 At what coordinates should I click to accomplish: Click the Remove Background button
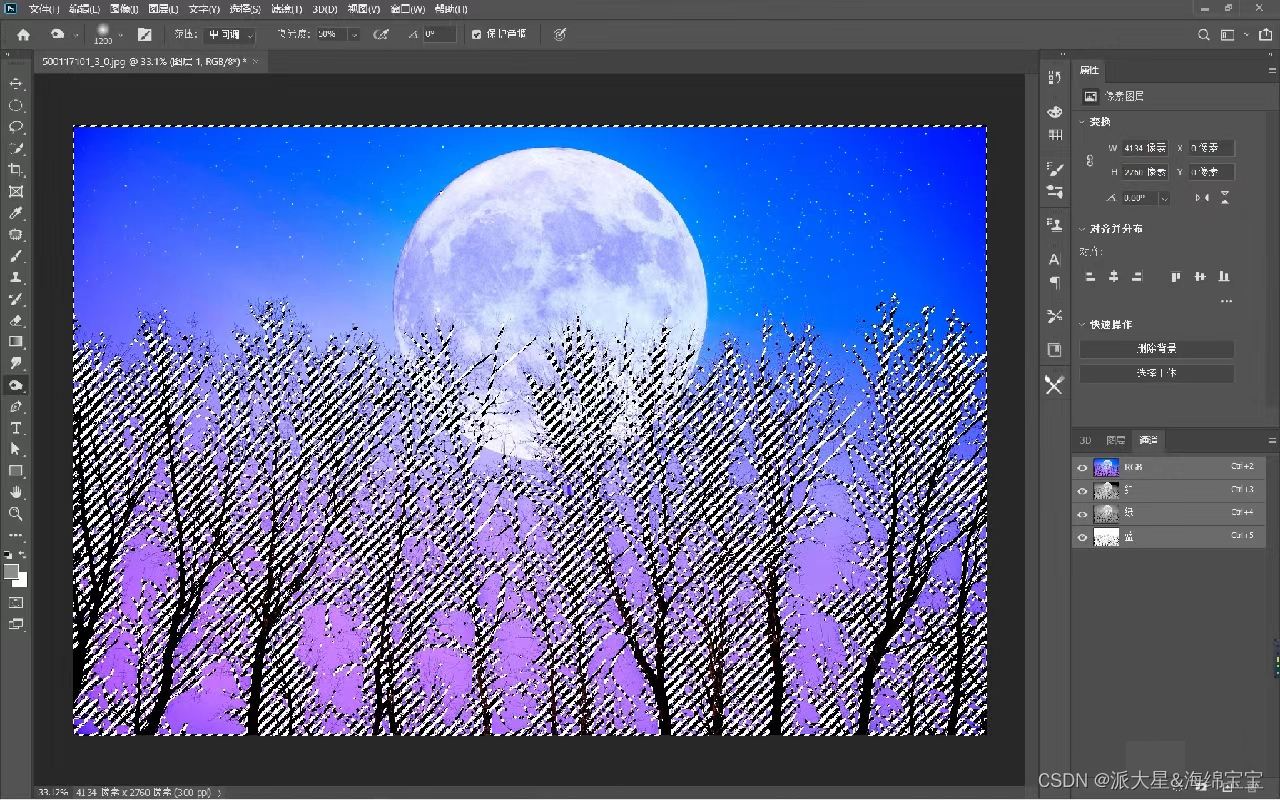click(x=1156, y=349)
